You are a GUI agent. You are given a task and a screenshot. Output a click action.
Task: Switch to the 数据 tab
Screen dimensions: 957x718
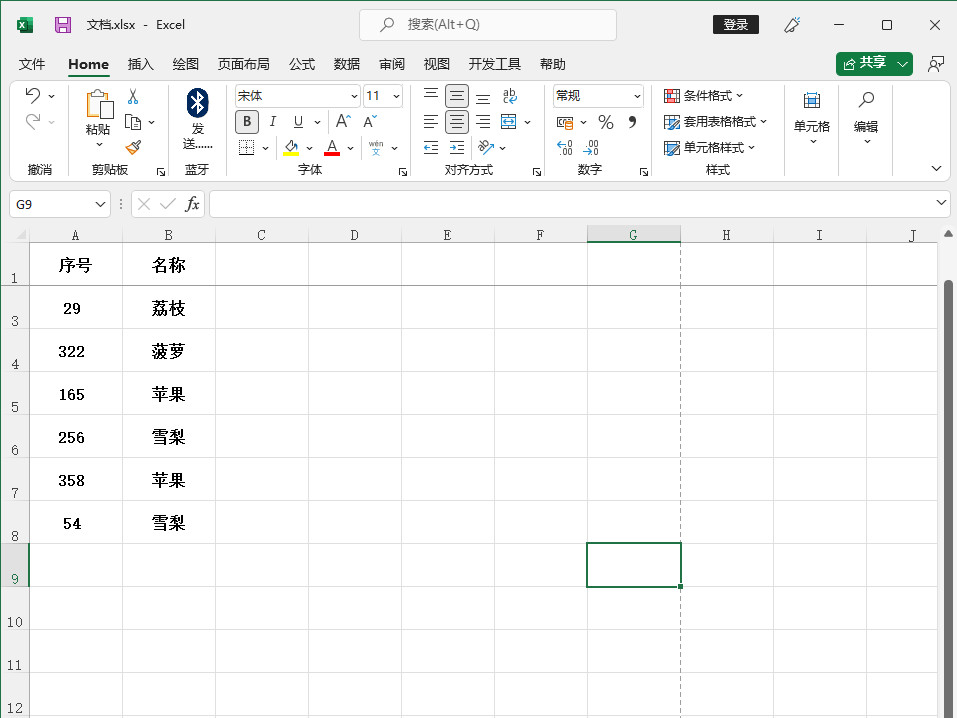(x=347, y=64)
